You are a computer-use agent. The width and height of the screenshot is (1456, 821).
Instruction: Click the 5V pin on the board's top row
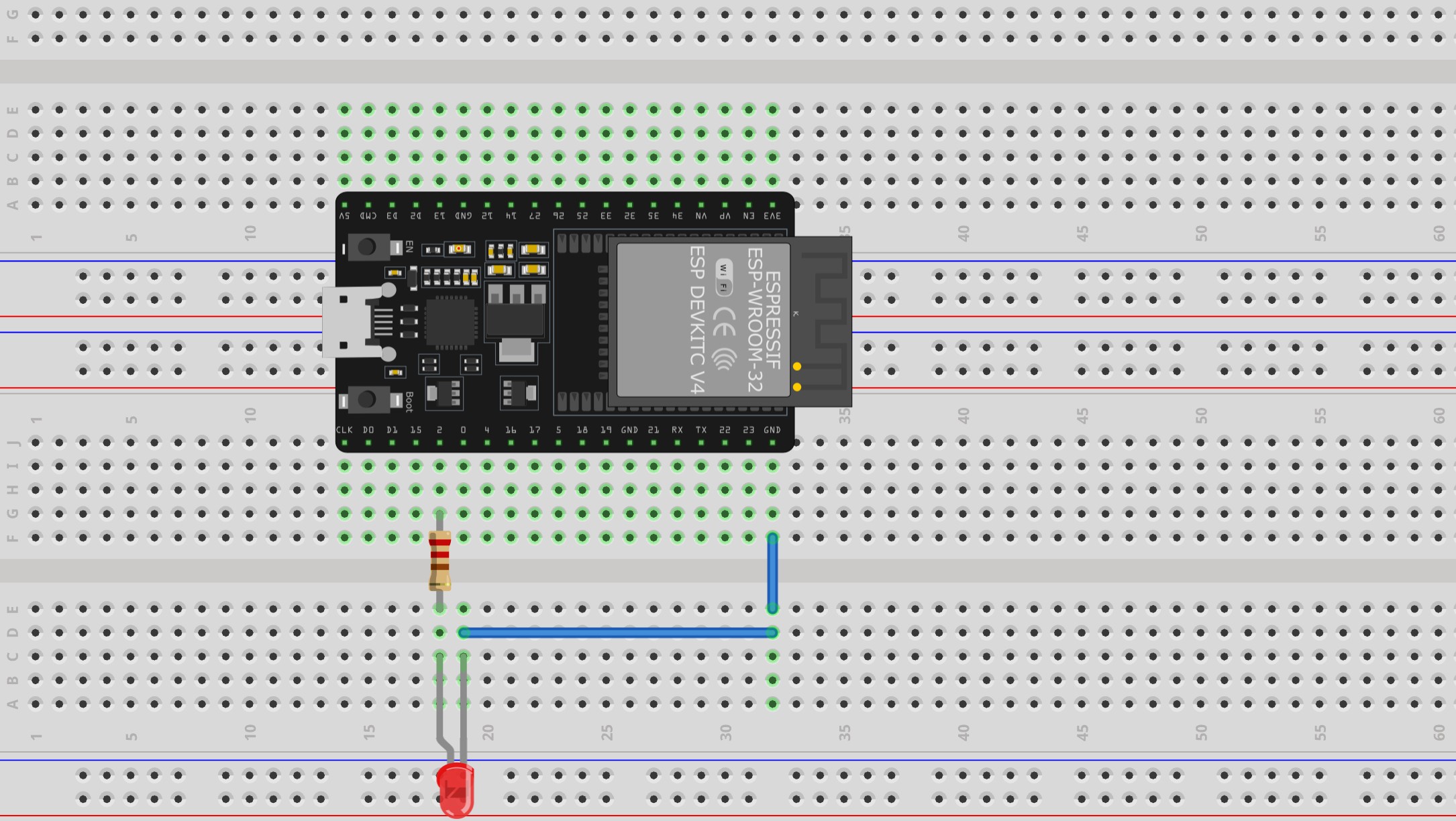tap(344, 205)
